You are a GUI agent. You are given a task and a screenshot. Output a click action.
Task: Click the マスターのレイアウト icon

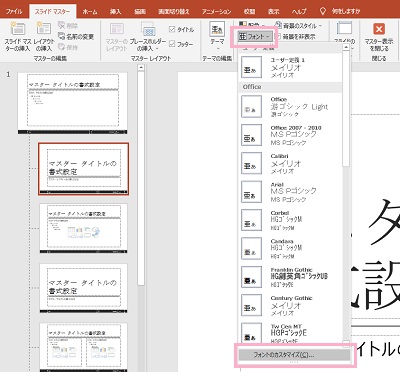click(117, 29)
